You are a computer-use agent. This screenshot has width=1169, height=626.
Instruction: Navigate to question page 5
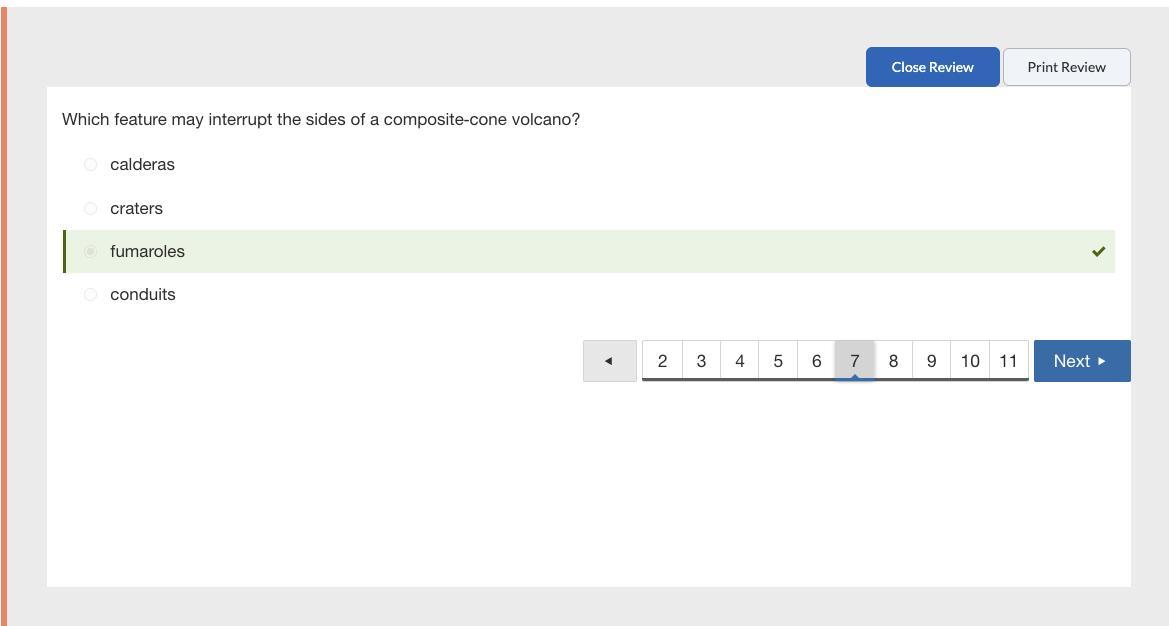[x=778, y=361]
